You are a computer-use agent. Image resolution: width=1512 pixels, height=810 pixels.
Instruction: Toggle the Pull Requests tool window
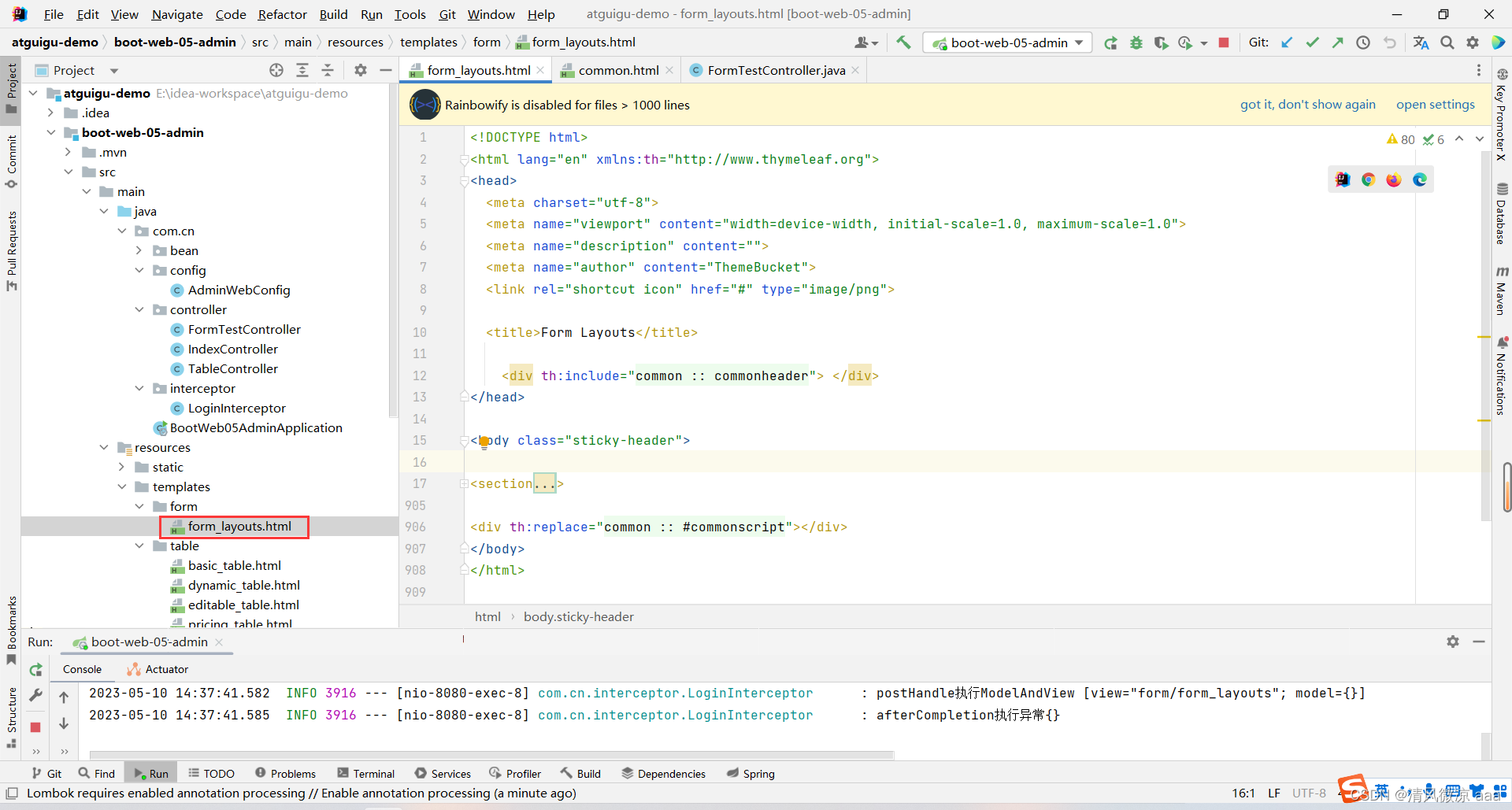[x=11, y=250]
